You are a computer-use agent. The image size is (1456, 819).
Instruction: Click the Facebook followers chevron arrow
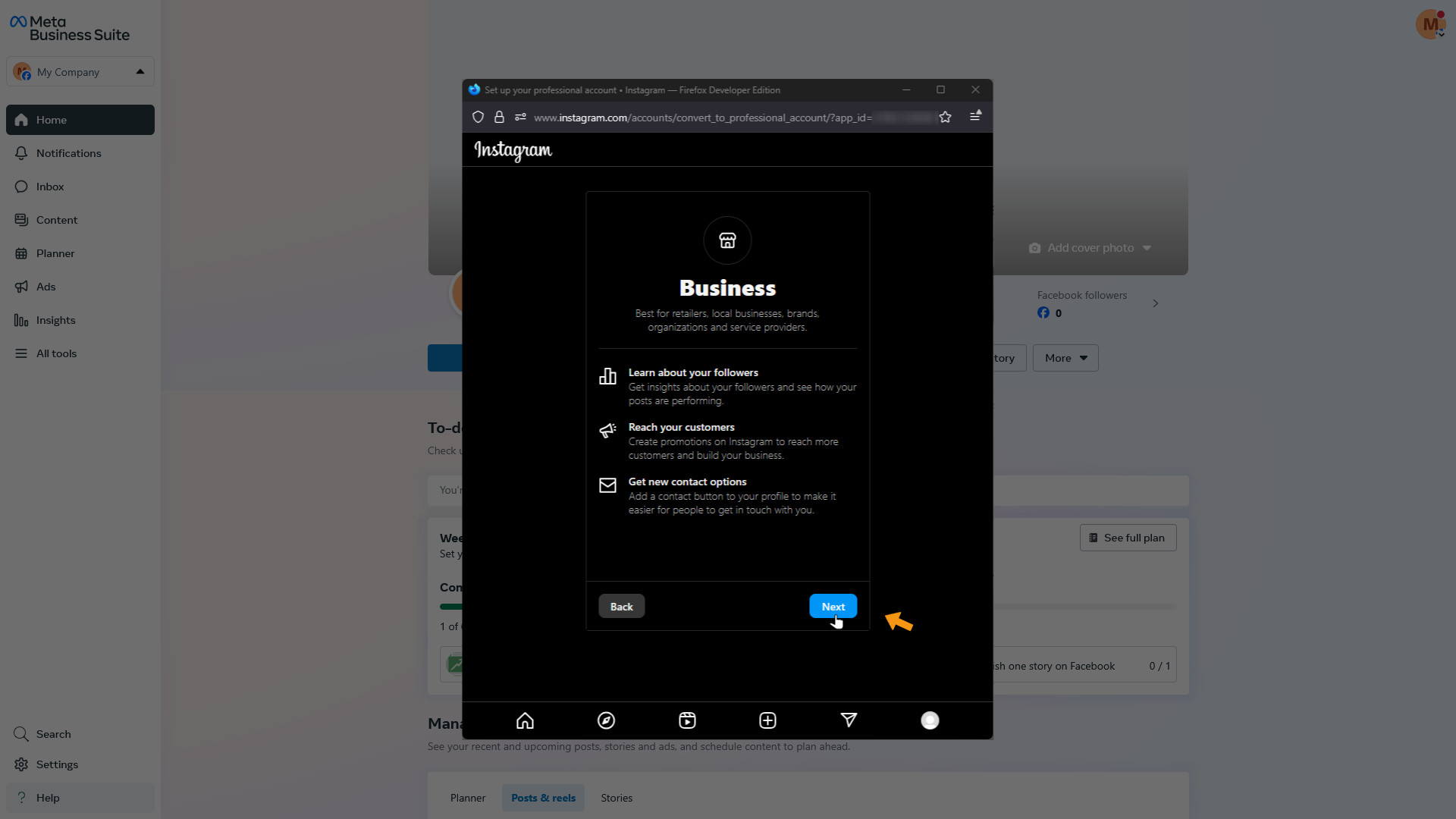pyautogui.click(x=1156, y=303)
